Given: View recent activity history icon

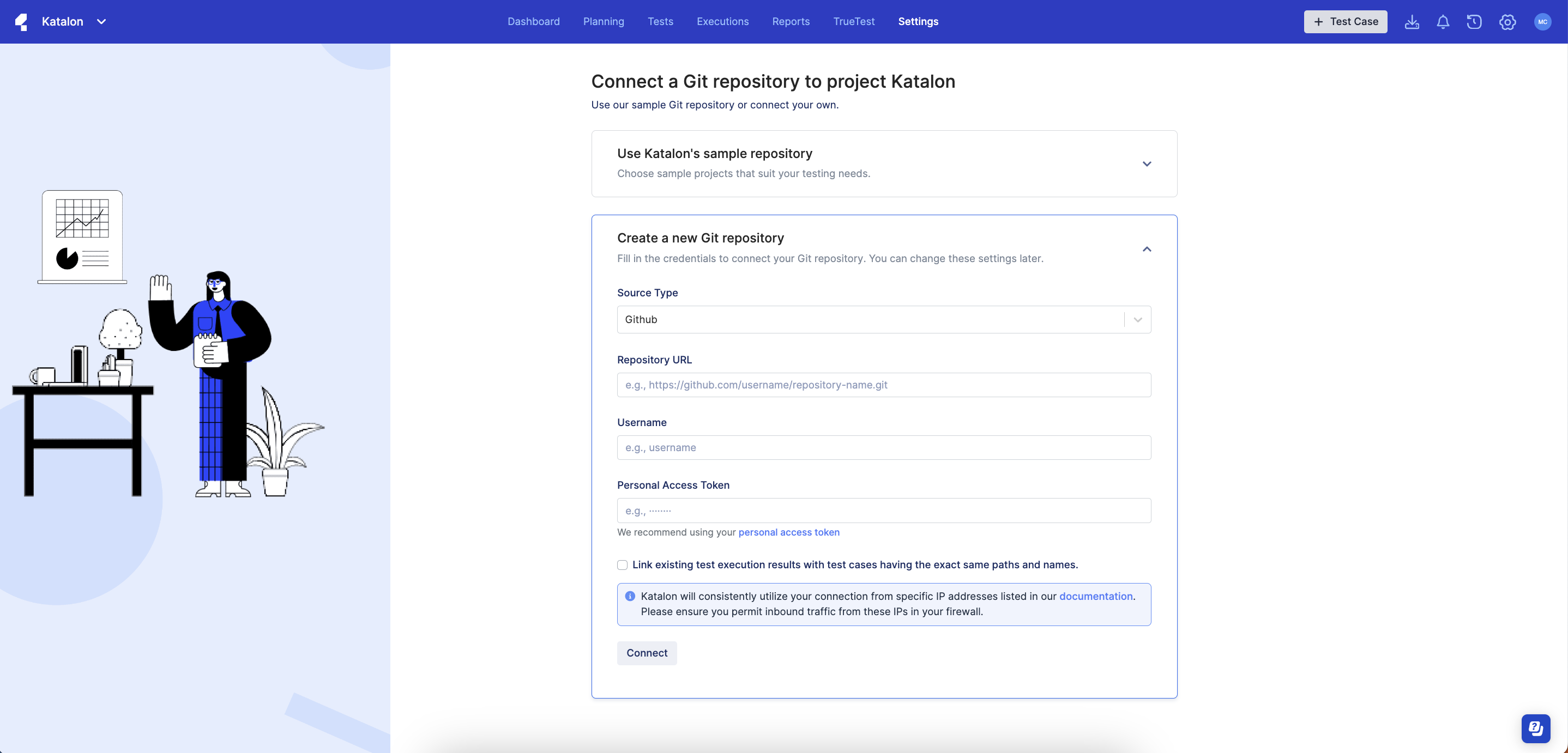Looking at the screenshot, I should pyautogui.click(x=1474, y=22).
